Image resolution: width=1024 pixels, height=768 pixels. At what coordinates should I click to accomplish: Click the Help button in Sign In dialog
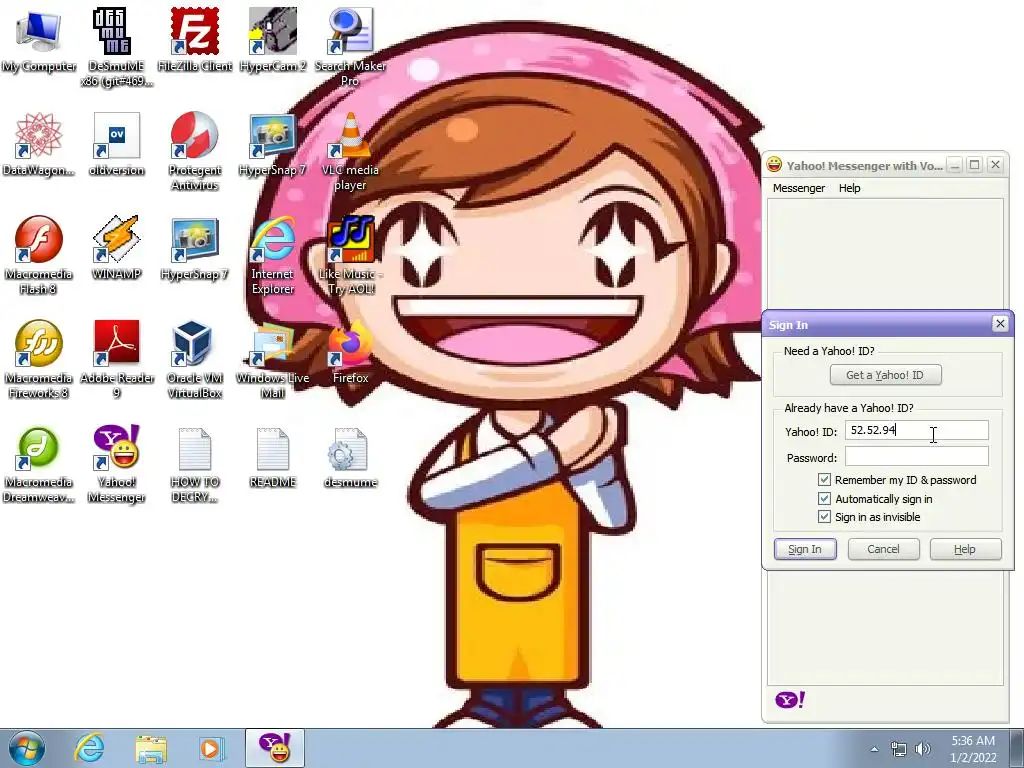(965, 549)
